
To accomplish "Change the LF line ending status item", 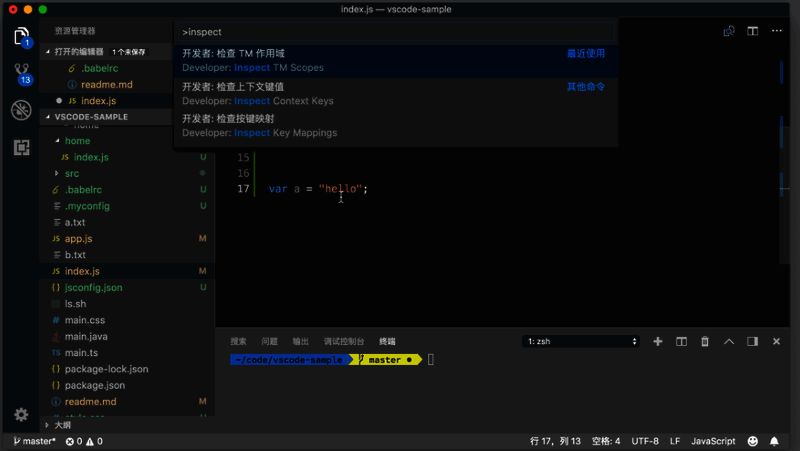I will click(674, 441).
